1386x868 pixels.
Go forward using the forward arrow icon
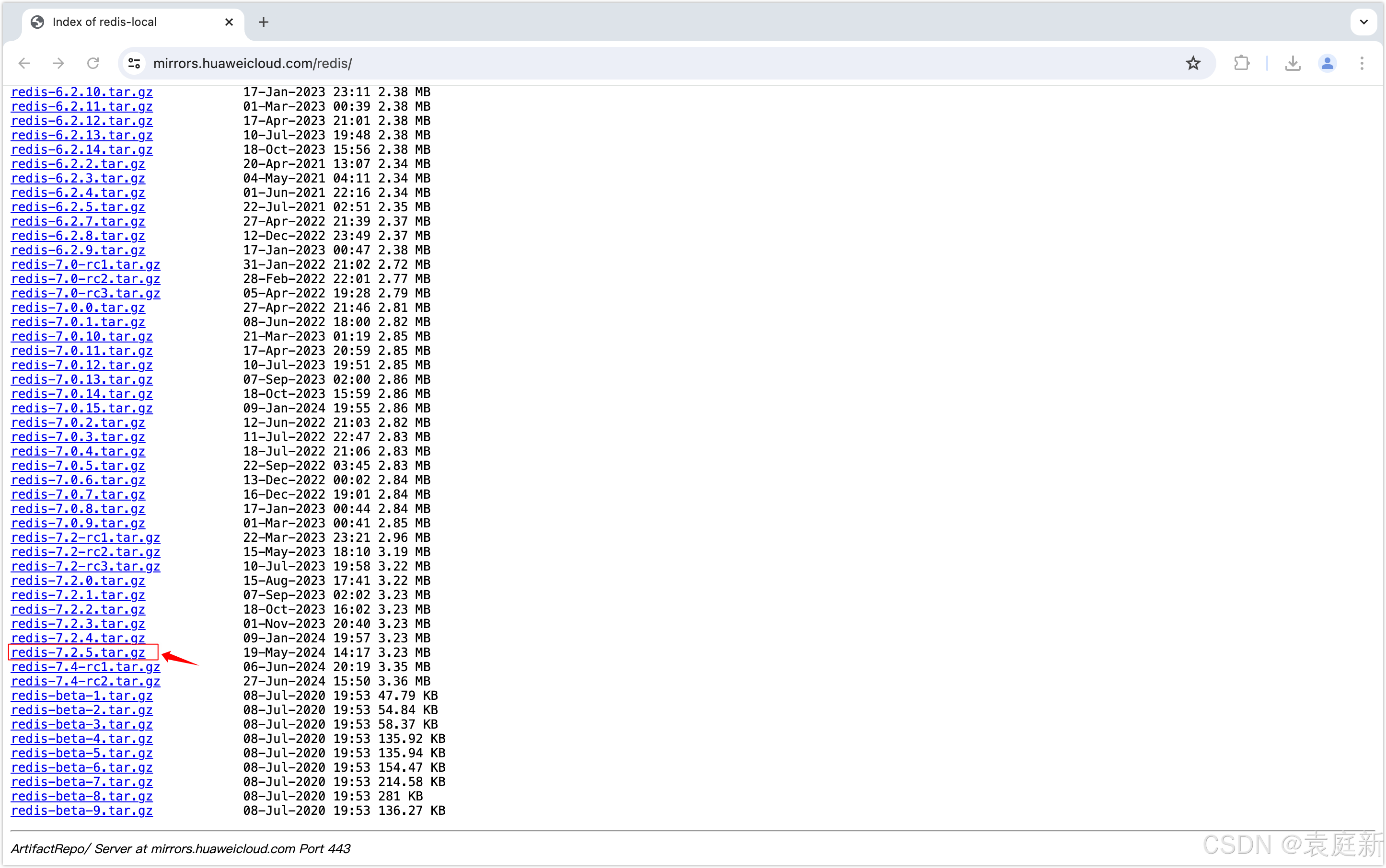(x=58, y=63)
